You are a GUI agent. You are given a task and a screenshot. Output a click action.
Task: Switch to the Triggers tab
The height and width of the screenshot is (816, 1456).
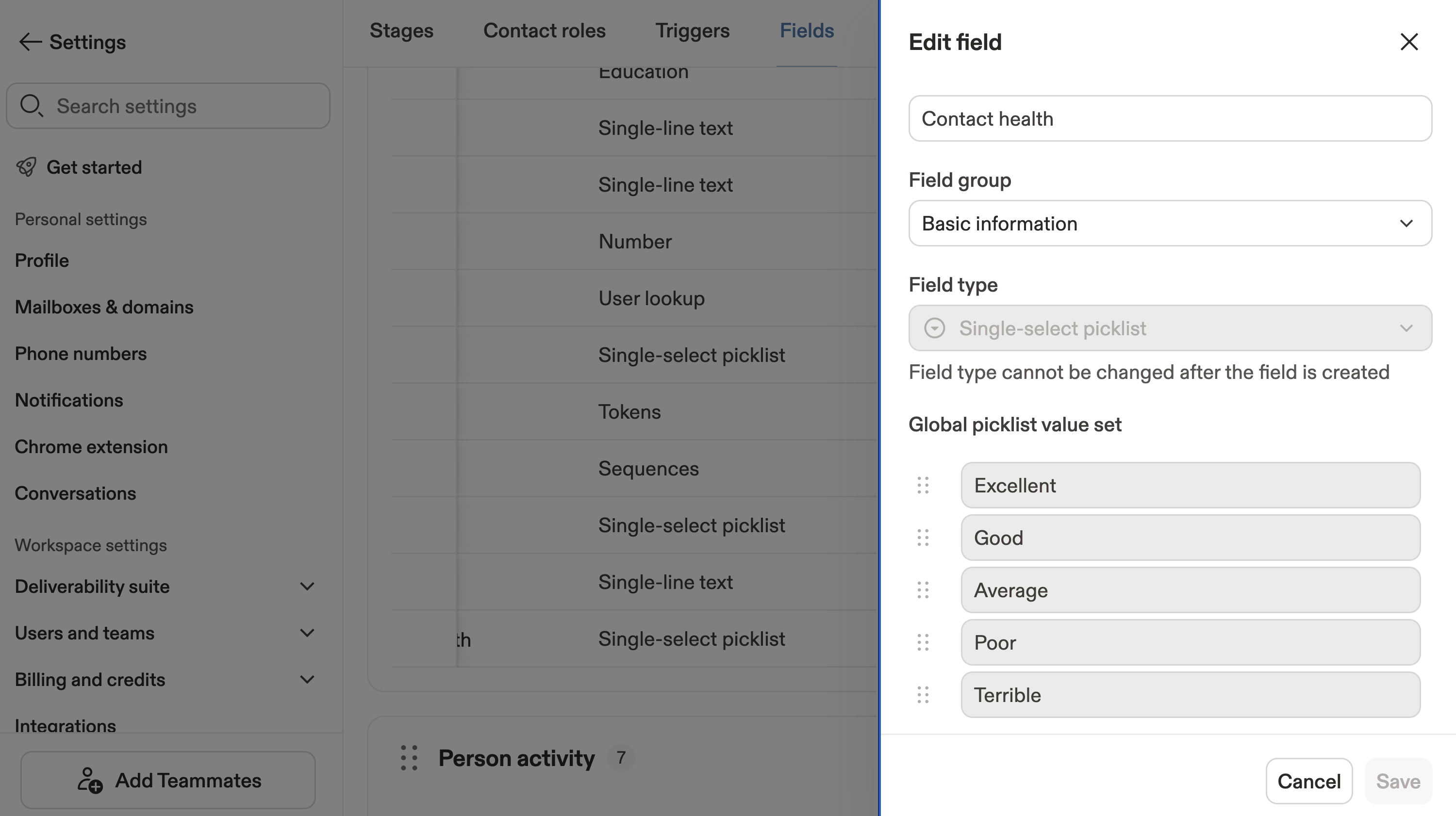[x=693, y=31]
